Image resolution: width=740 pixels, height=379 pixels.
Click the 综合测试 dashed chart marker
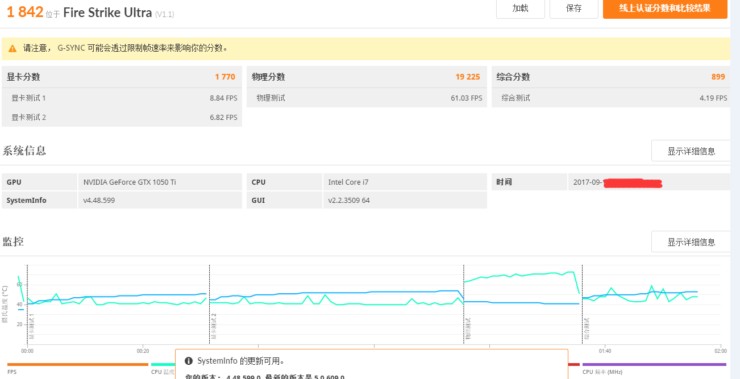(582, 304)
